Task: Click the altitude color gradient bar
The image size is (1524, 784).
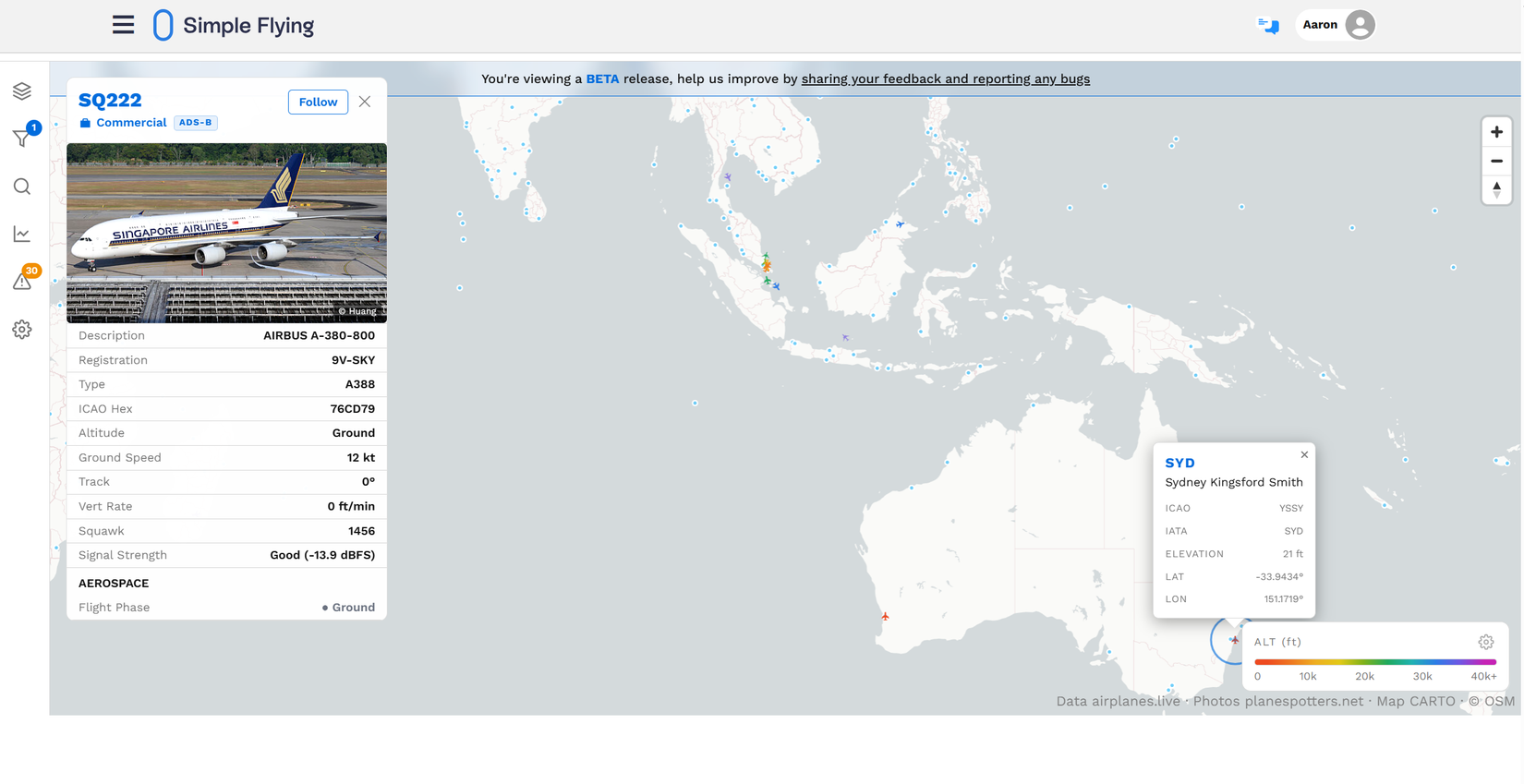Action: pos(1375,662)
